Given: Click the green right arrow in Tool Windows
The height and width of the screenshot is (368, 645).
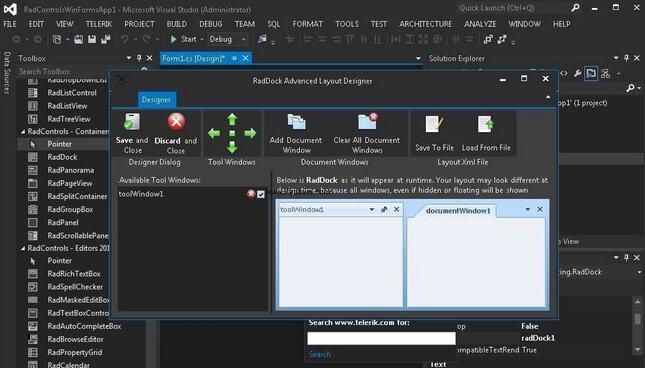Looking at the screenshot, I should point(250,133).
